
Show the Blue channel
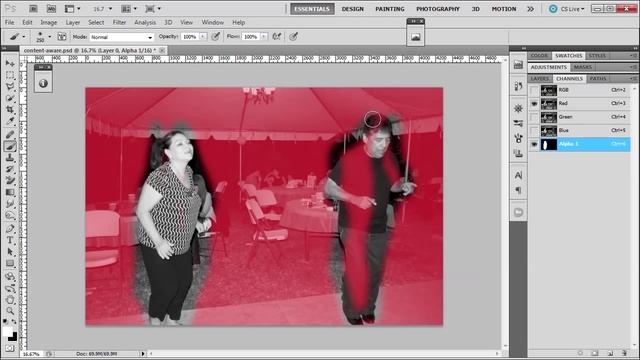(x=534, y=131)
